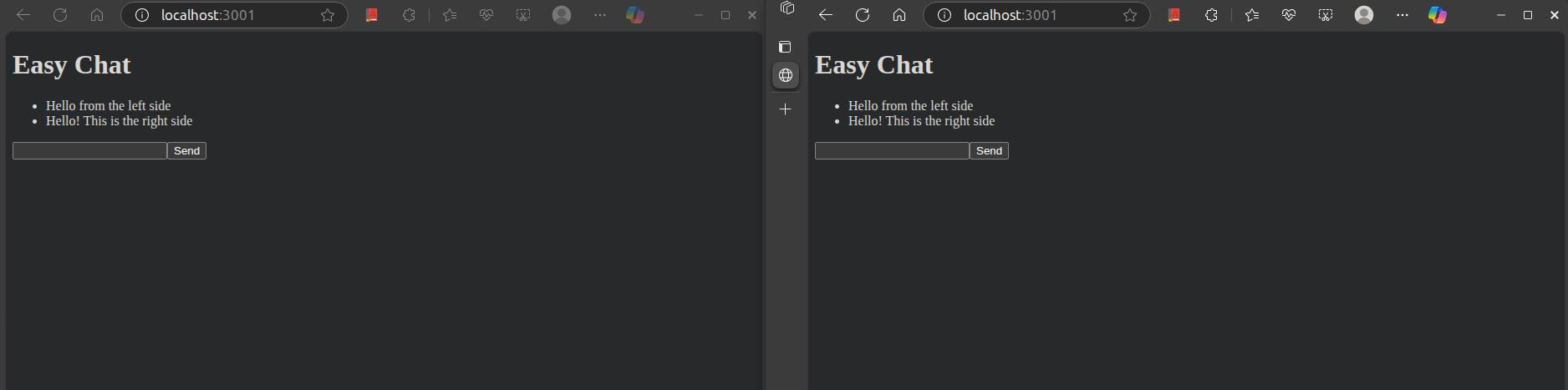Image resolution: width=1568 pixels, height=390 pixels.
Task: Focus the message input in right window
Action: coord(892,151)
